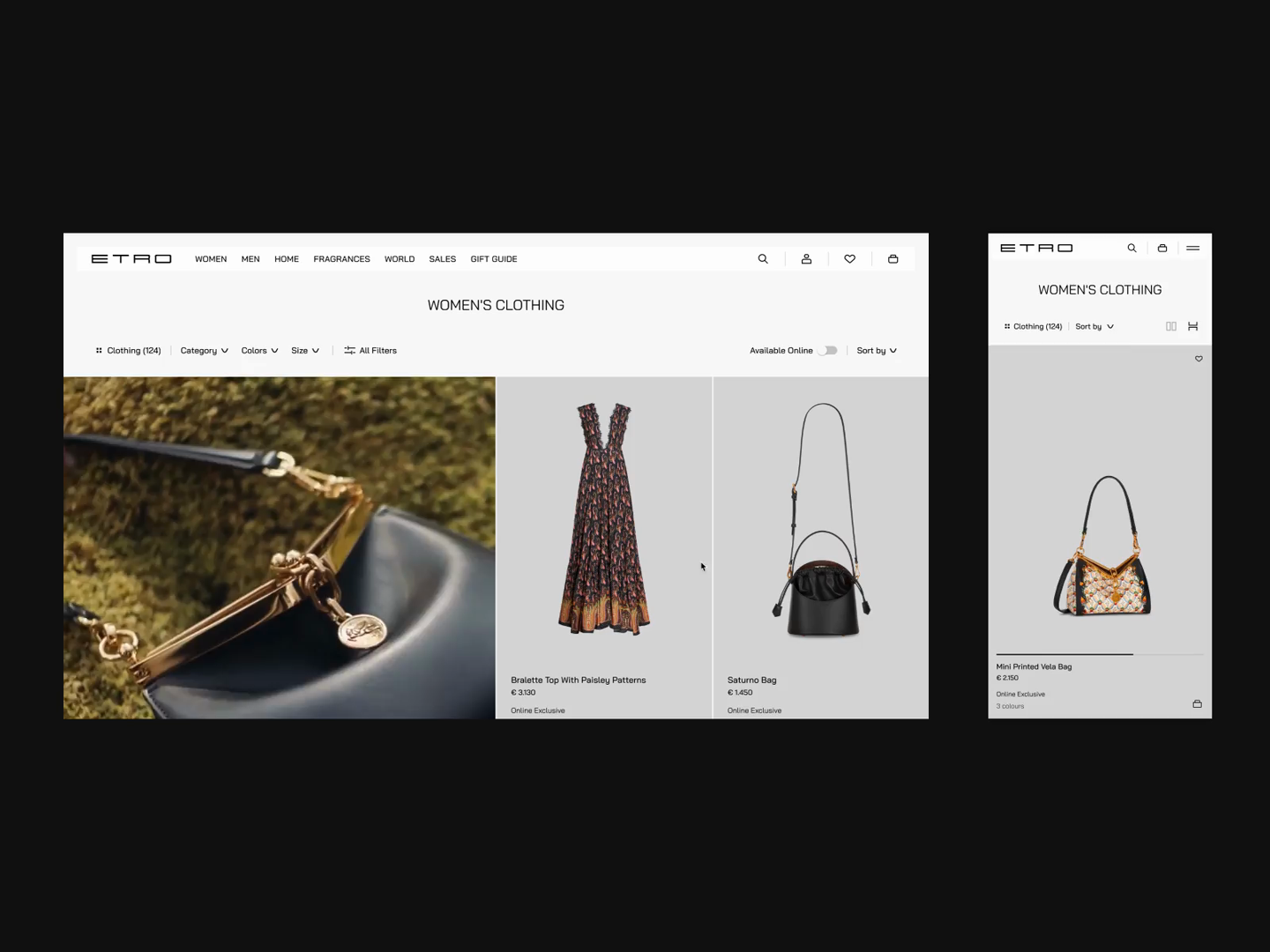The image size is (1270, 952).
Task: Expand Category filter dropdown
Action: click(x=205, y=351)
